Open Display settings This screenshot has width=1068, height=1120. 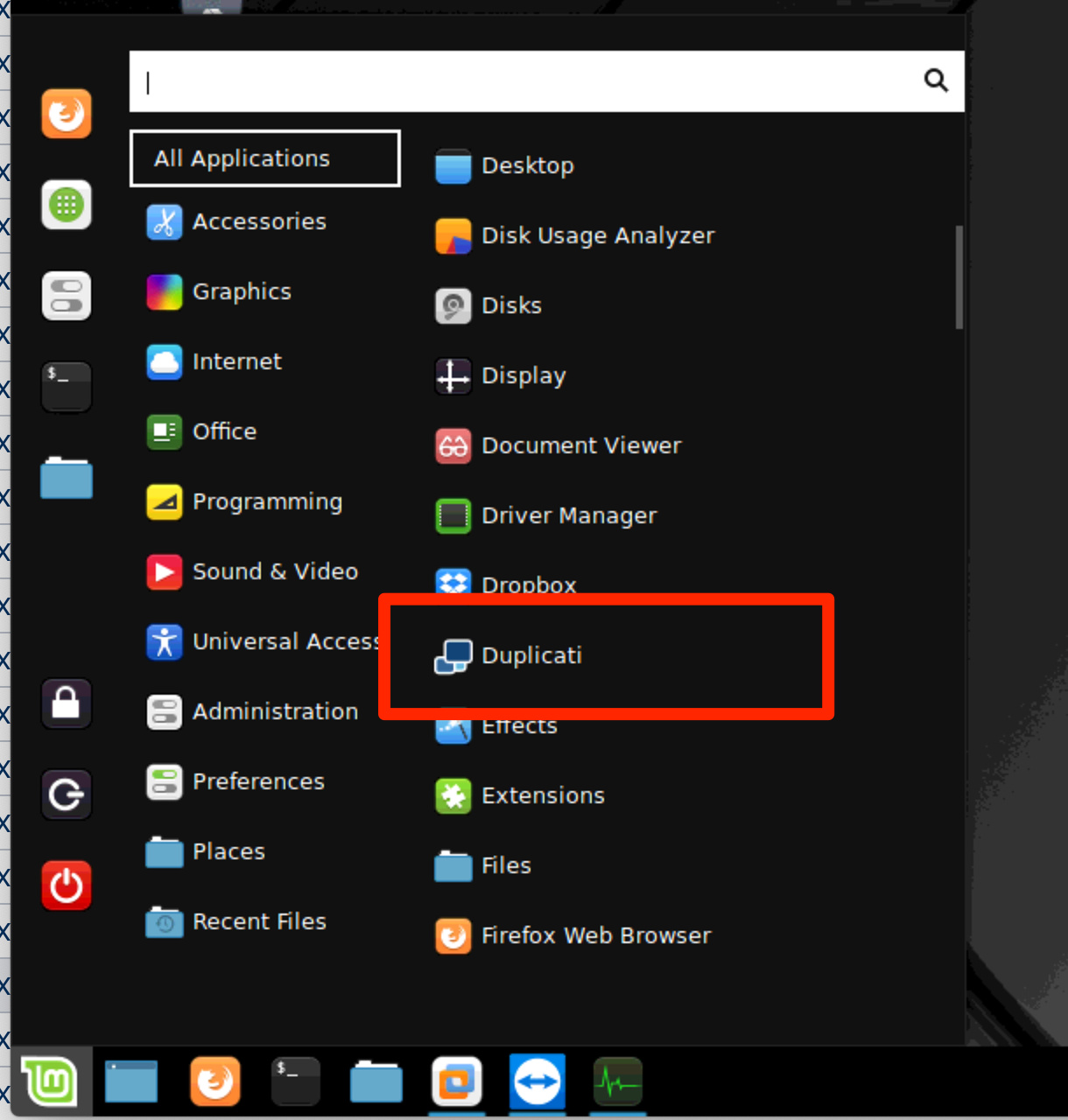click(x=501, y=375)
